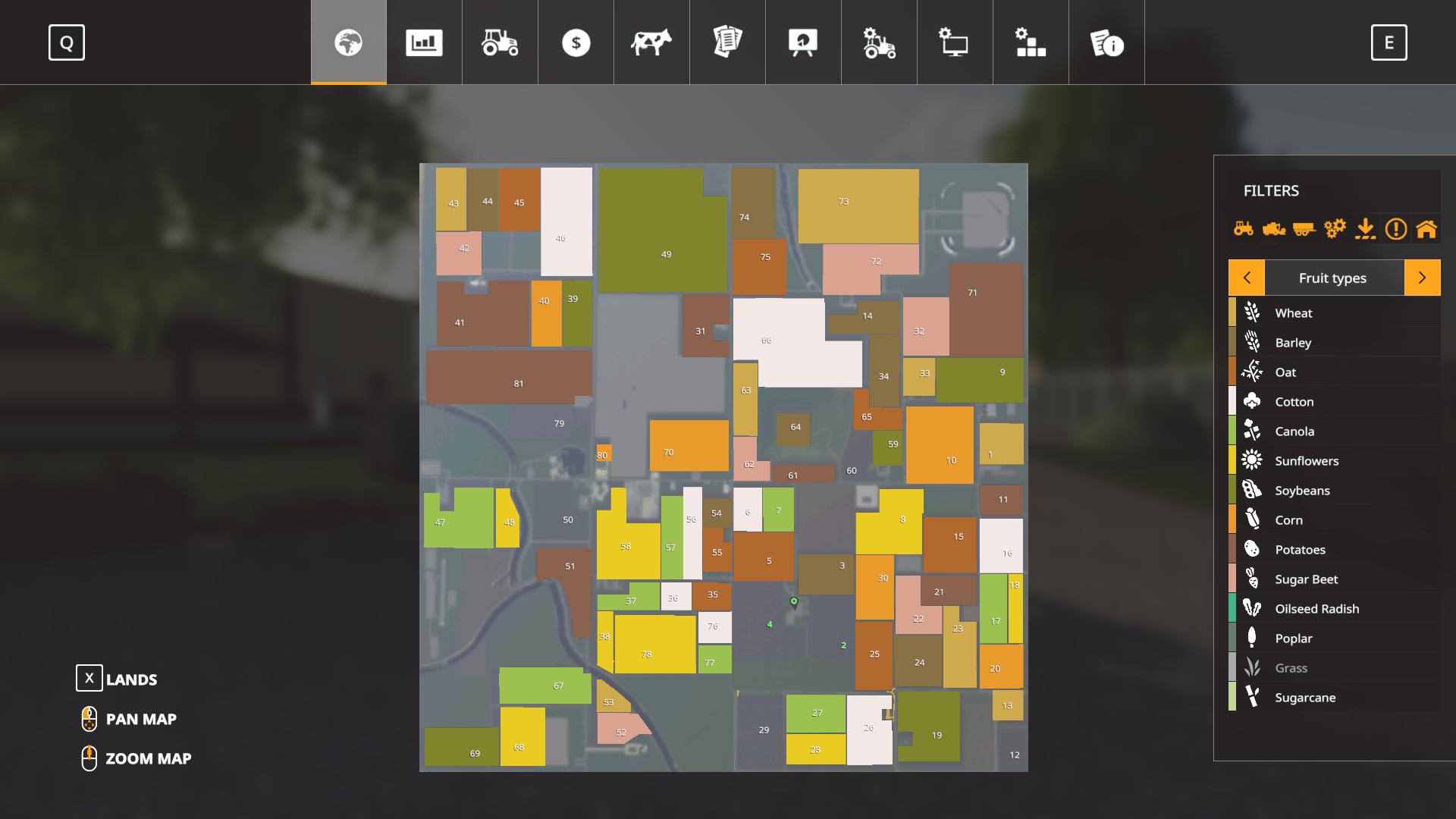Drag the map zoom slider control
The width and height of the screenshot is (1456, 819).
89,757
